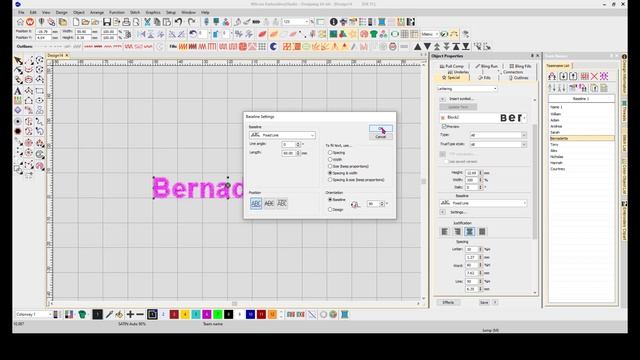Choose the Select Object arrow tool
Screen dimensions: 640x360
[x=18, y=60]
